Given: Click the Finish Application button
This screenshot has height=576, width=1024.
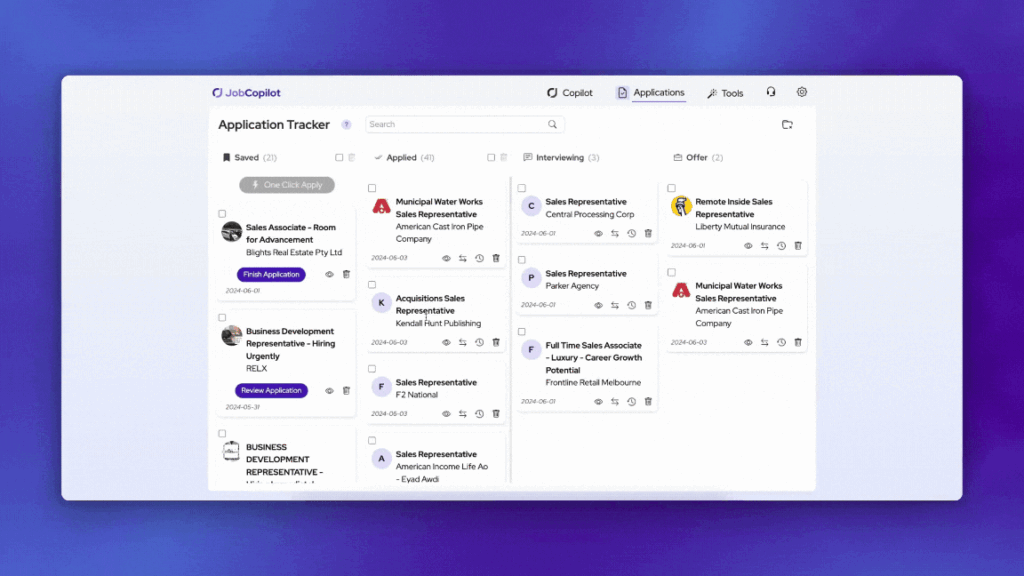Looking at the screenshot, I should pos(271,274).
